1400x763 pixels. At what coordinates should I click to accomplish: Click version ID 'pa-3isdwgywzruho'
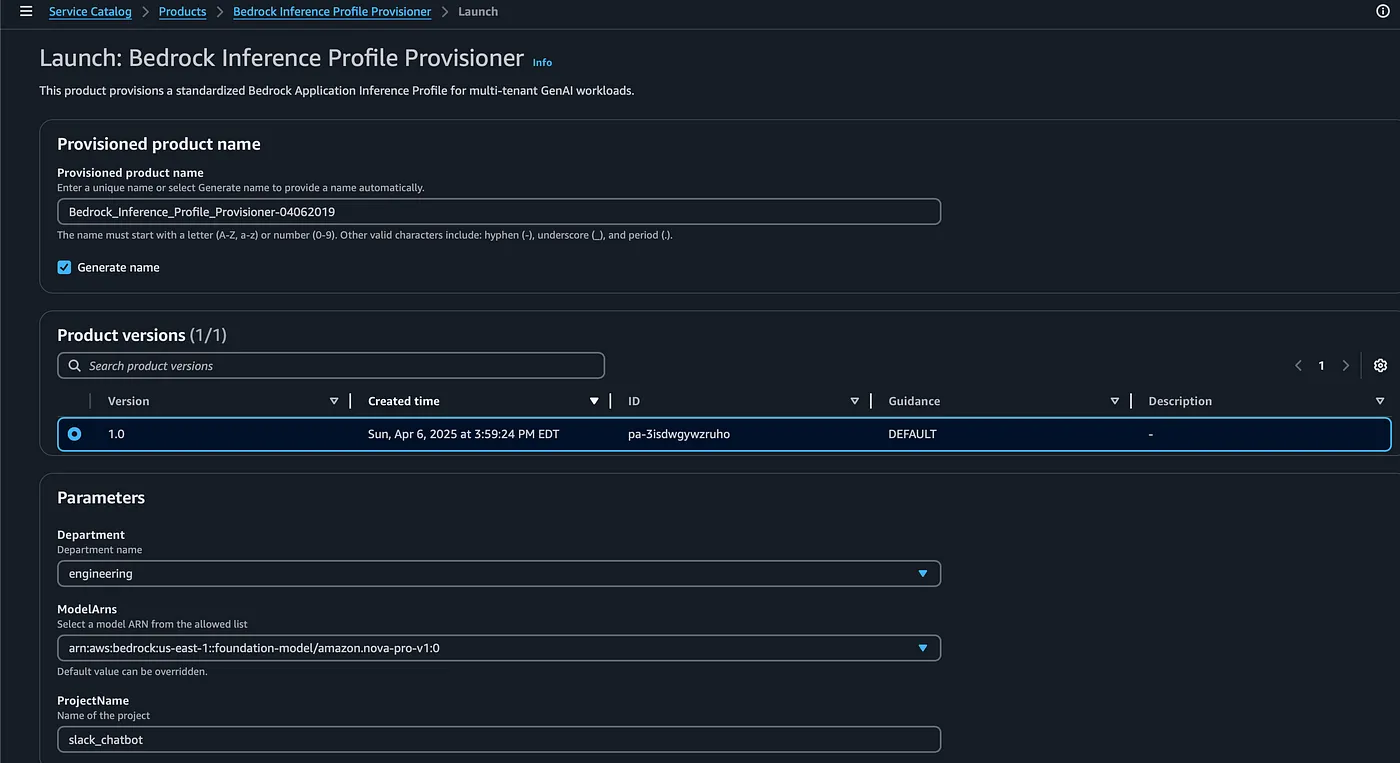679,435
